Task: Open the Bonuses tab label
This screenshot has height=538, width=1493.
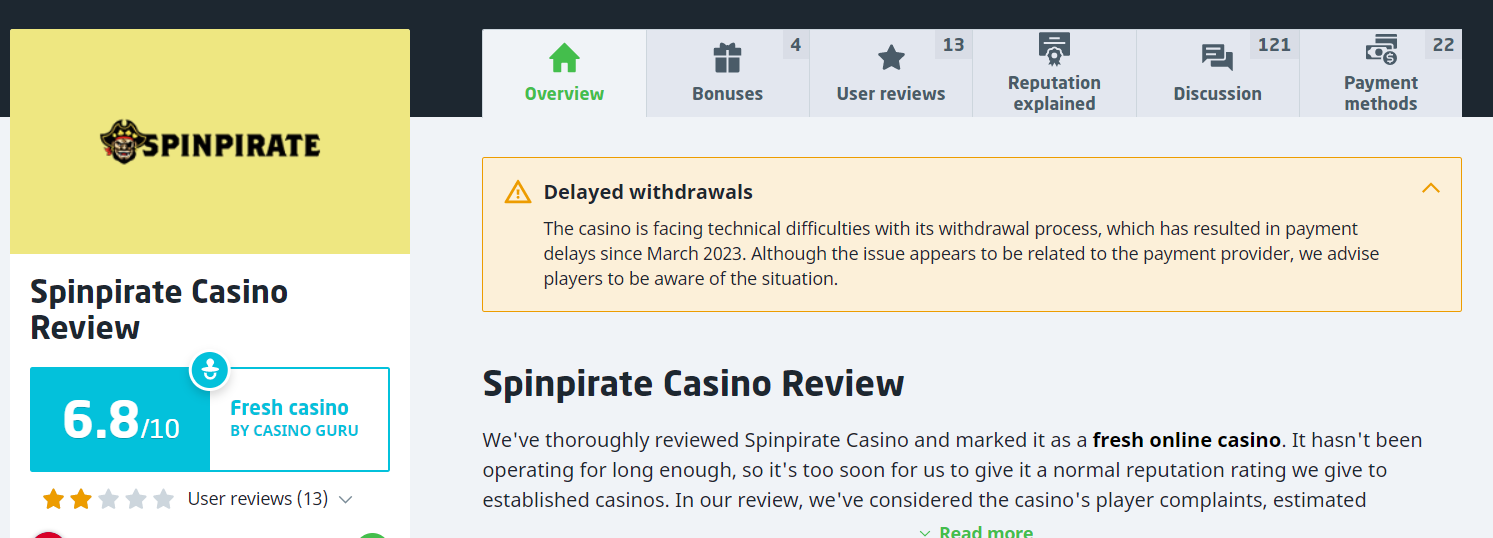Action: pos(727,94)
